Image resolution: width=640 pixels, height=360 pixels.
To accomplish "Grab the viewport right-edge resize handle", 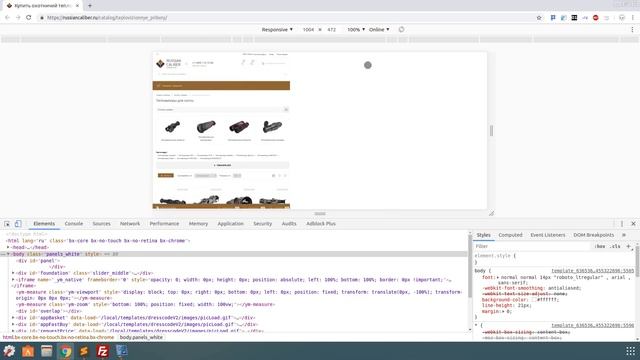I will click(x=491, y=131).
